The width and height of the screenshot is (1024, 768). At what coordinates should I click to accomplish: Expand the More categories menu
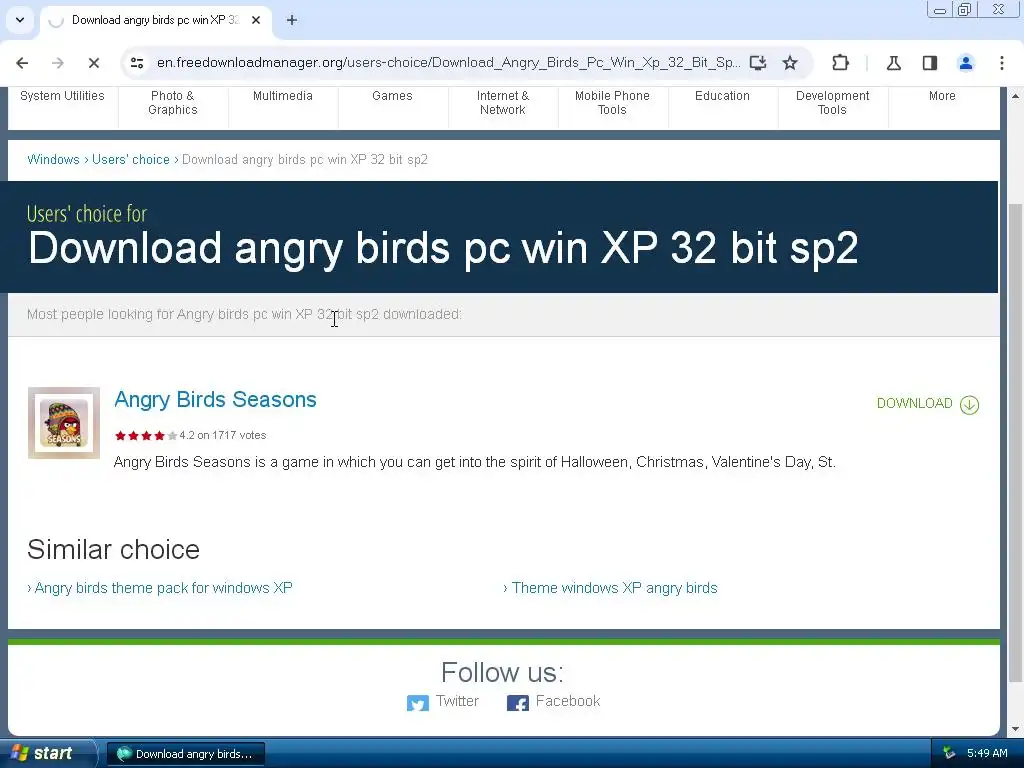click(x=942, y=96)
